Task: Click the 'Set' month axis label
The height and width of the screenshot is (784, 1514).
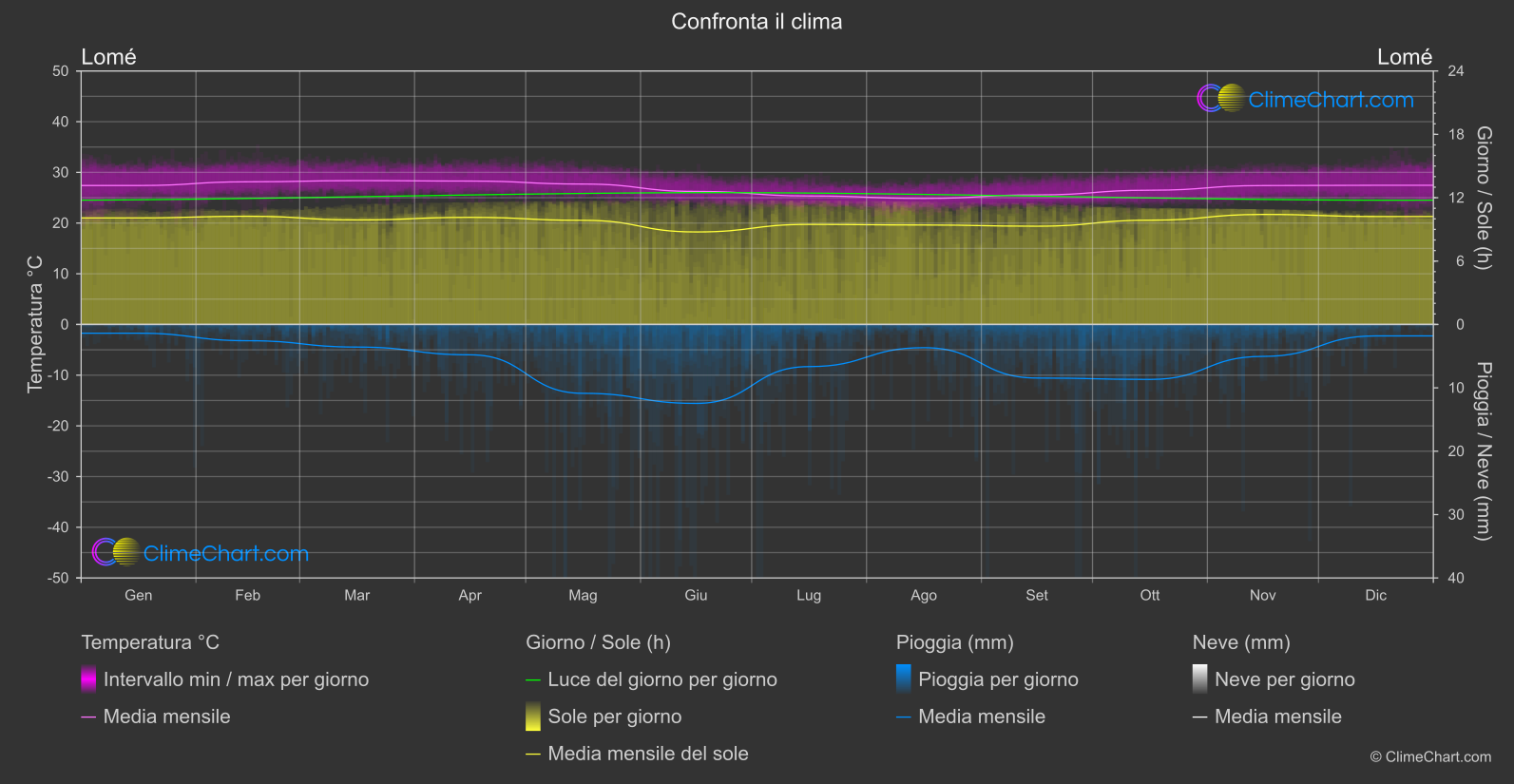Action: click(1037, 595)
